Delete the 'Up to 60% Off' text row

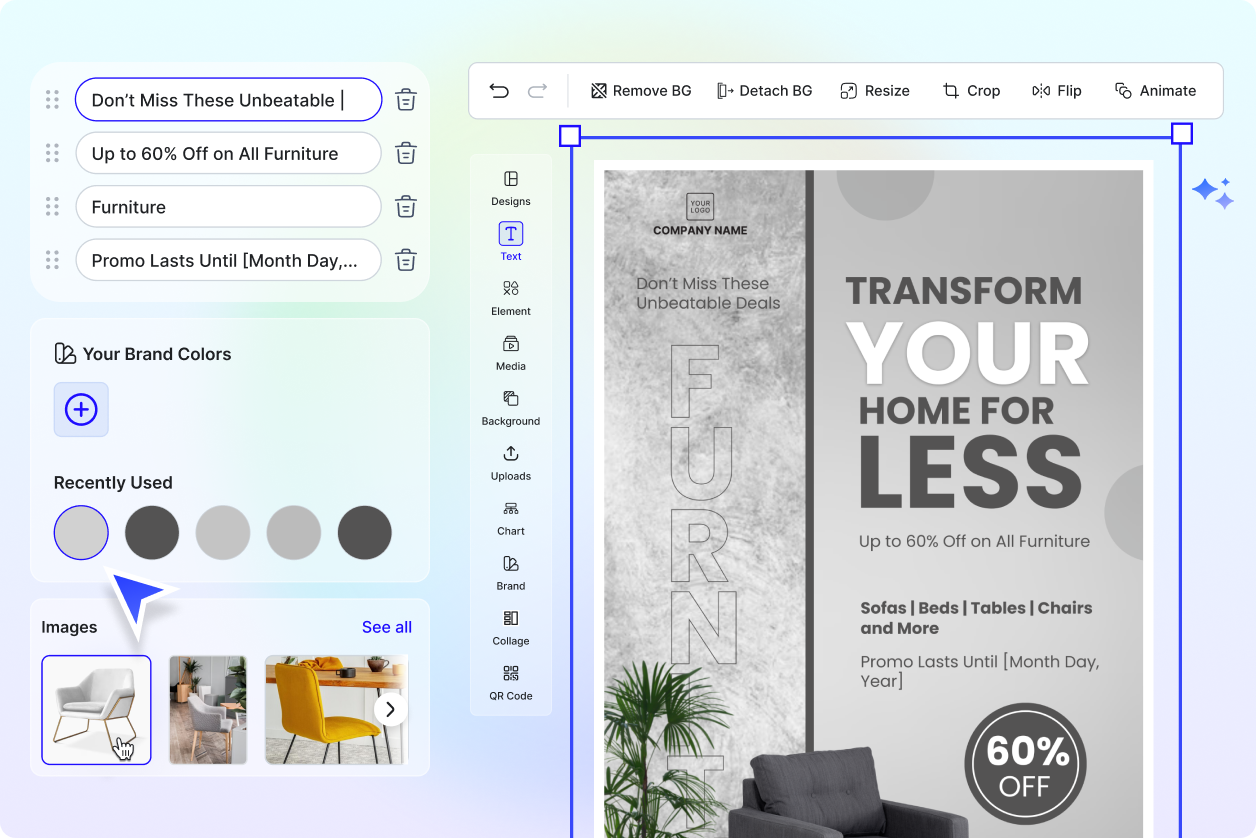click(x=405, y=153)
